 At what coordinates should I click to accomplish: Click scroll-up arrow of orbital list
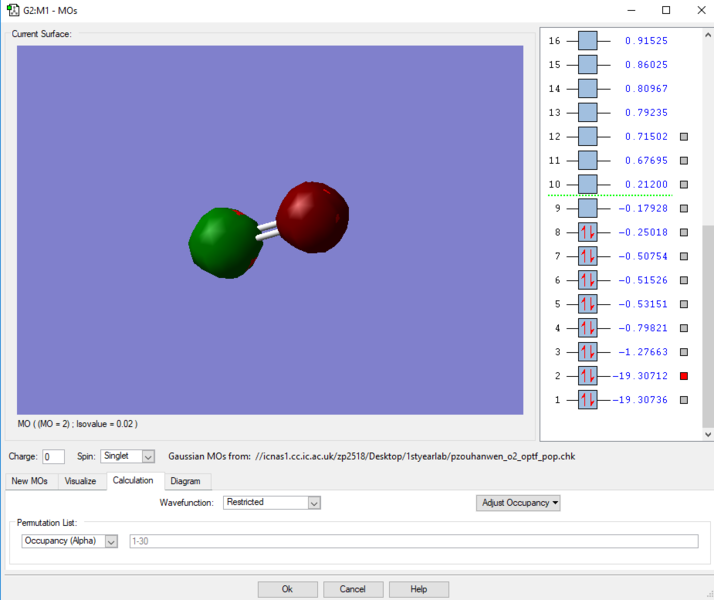pyautogui.click(x=708, y=35)
